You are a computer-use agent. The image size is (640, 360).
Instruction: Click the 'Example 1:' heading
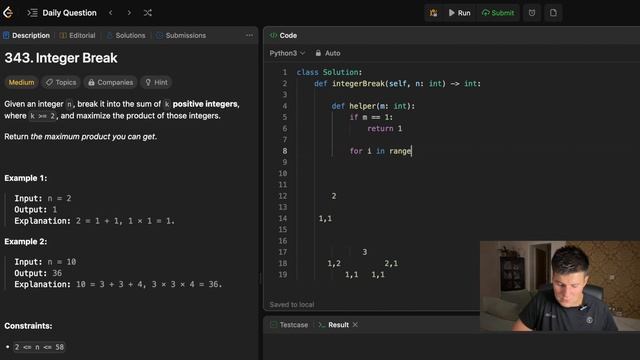(x=26, y=178)
